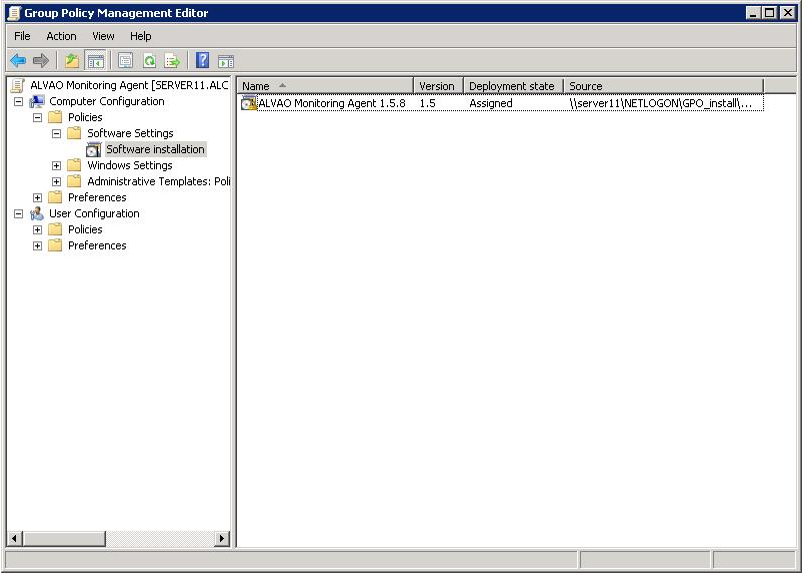Click the Refresh toolbar icon
This screenshot has width=804, height=573.
point(149,61)
